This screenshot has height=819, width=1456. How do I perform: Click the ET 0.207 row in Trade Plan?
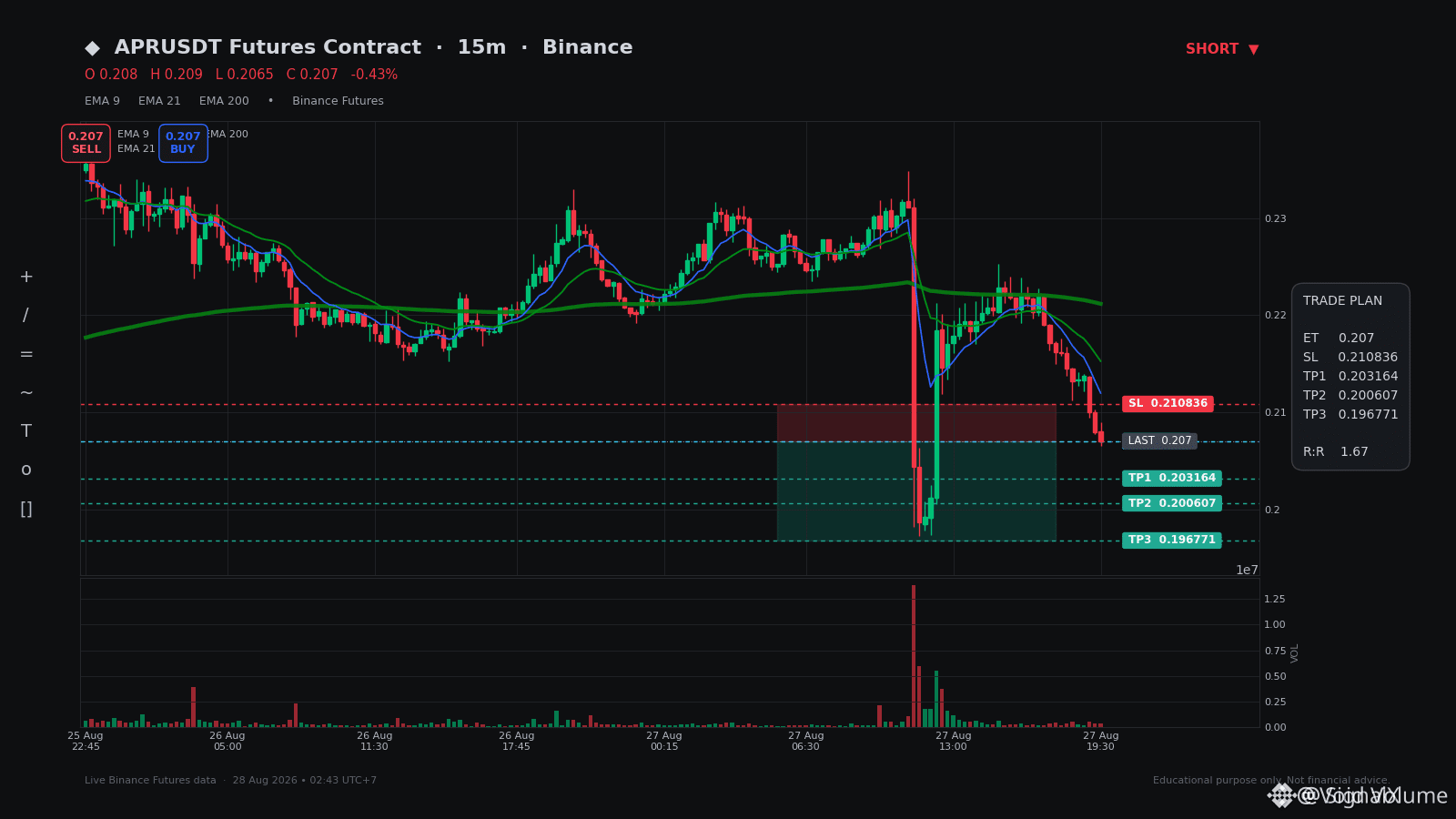click(x=1339, y=339)
